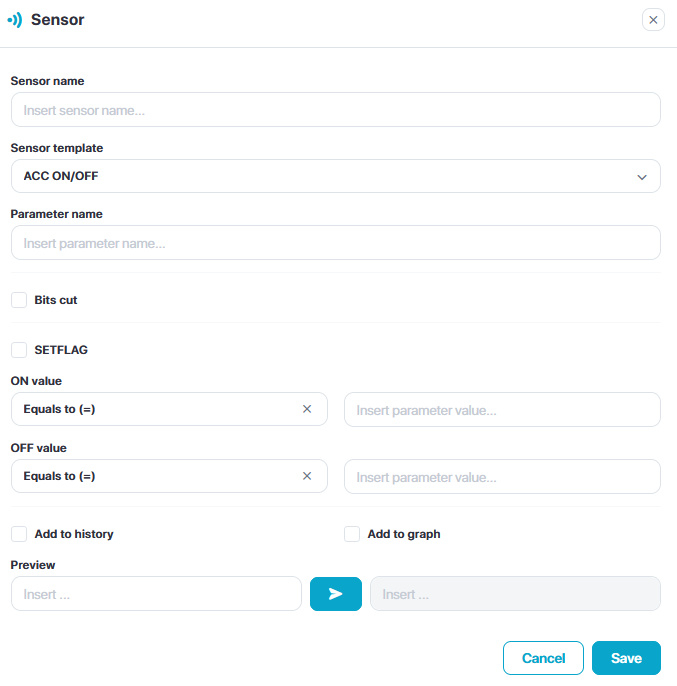Enable the Bits cut checkbox

click(19, 300)
